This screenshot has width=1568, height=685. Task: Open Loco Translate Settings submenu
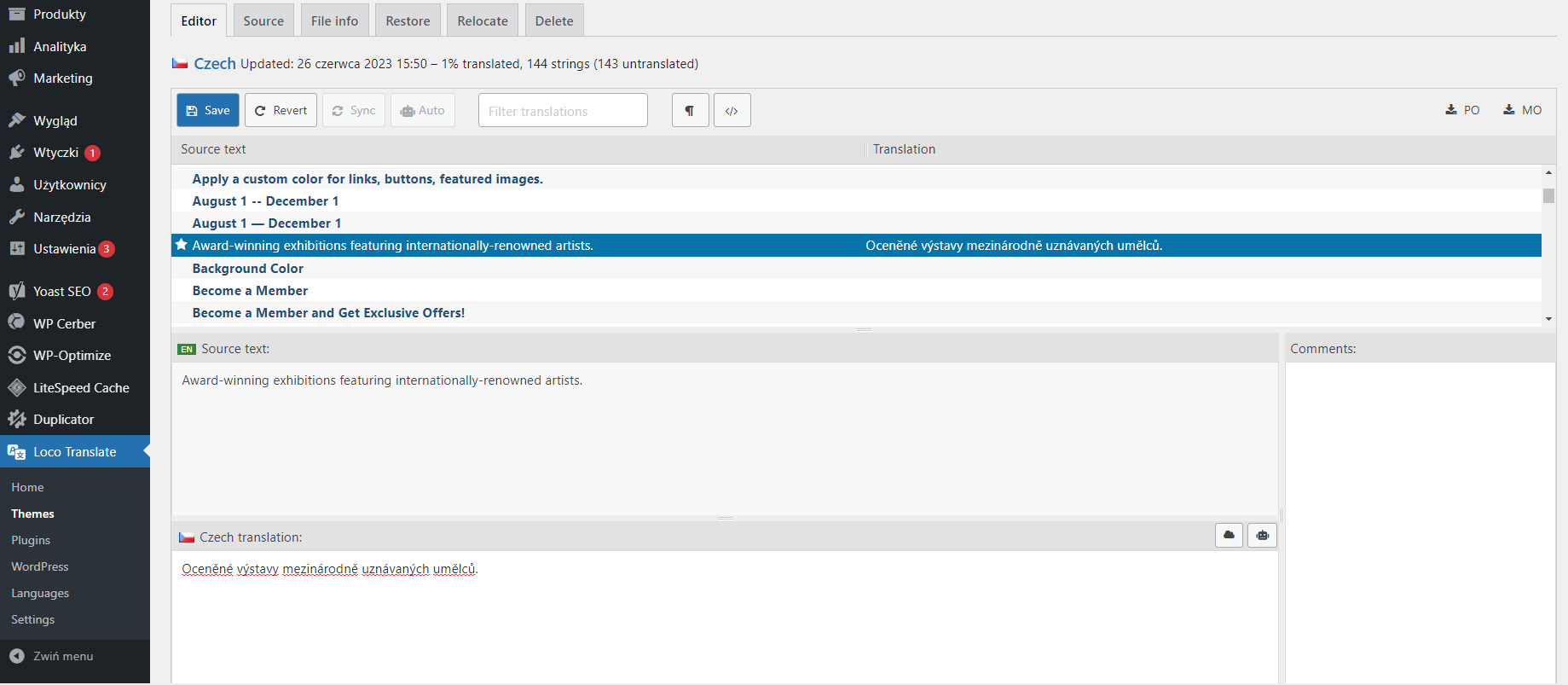pyautogui.click(x=32, y=619)
